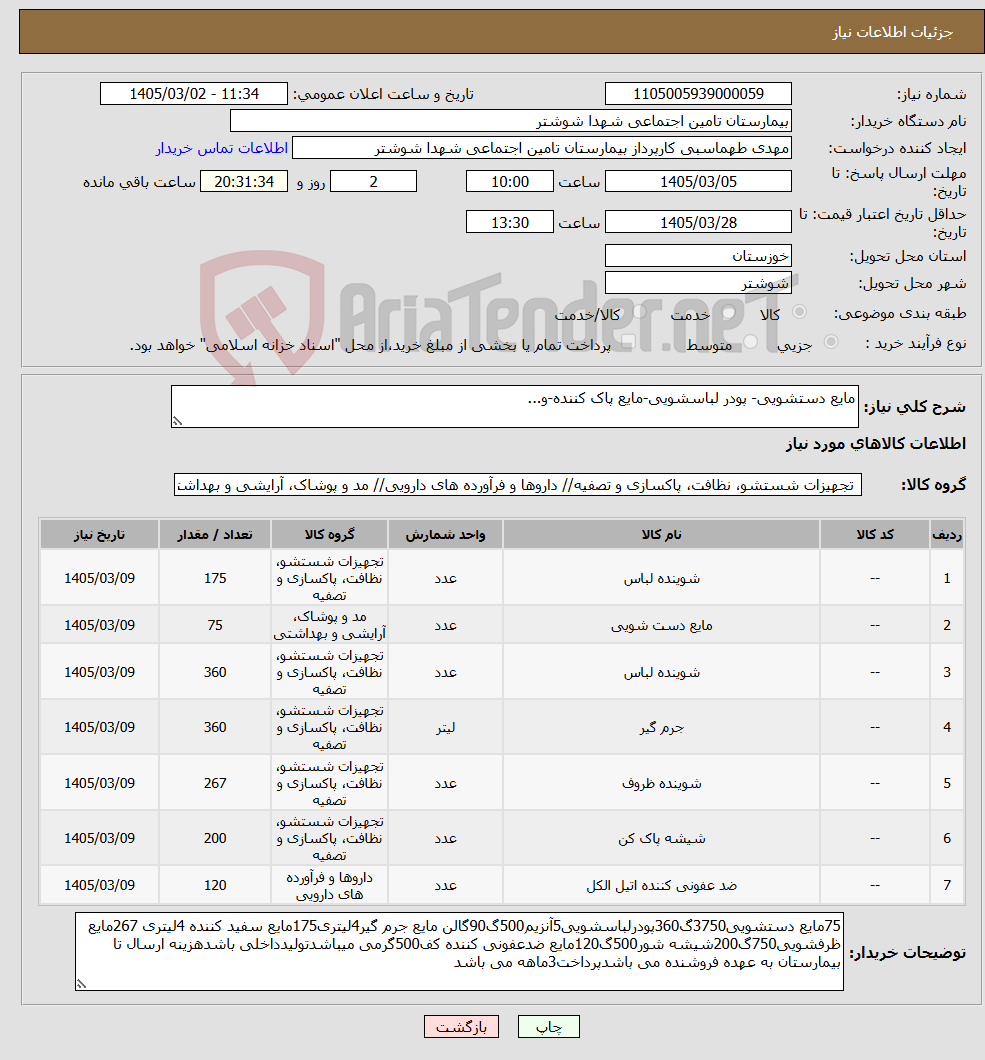Select the متوسط purchase type radio
This screenshot has height=1060, width=985.
pos(750,343)
